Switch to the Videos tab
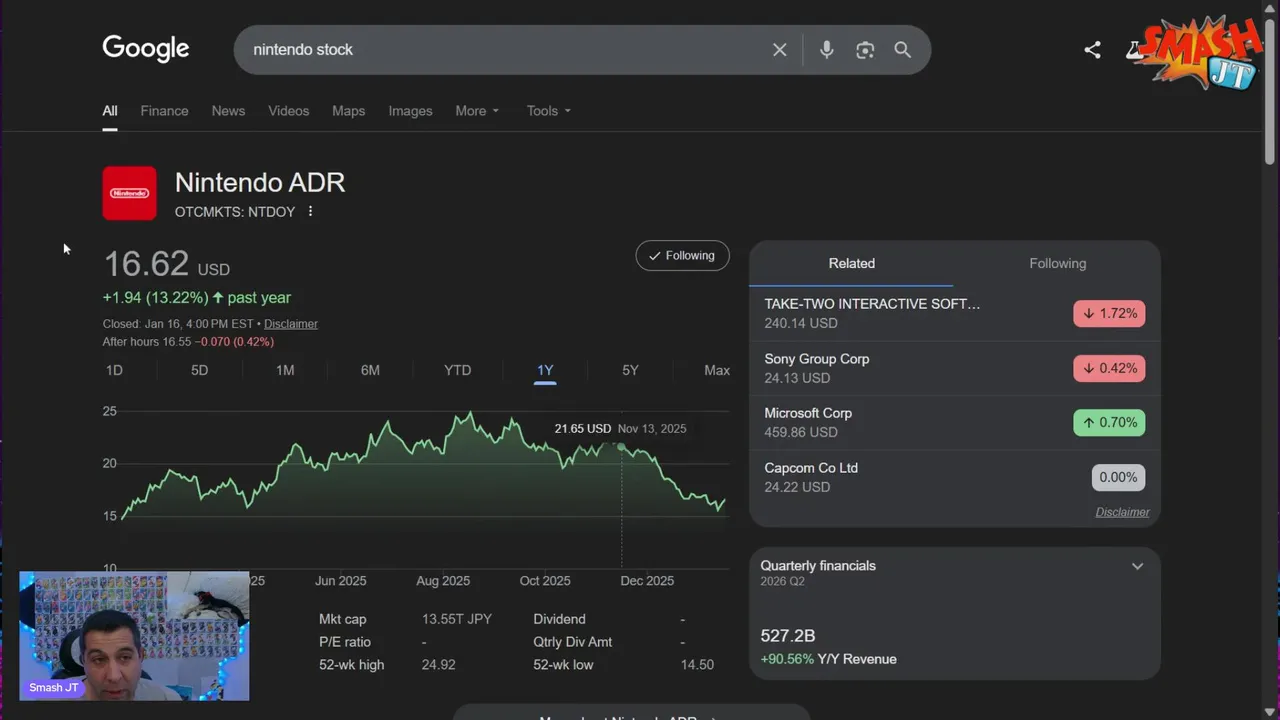The image size is (1280, 720). (288, 111)
